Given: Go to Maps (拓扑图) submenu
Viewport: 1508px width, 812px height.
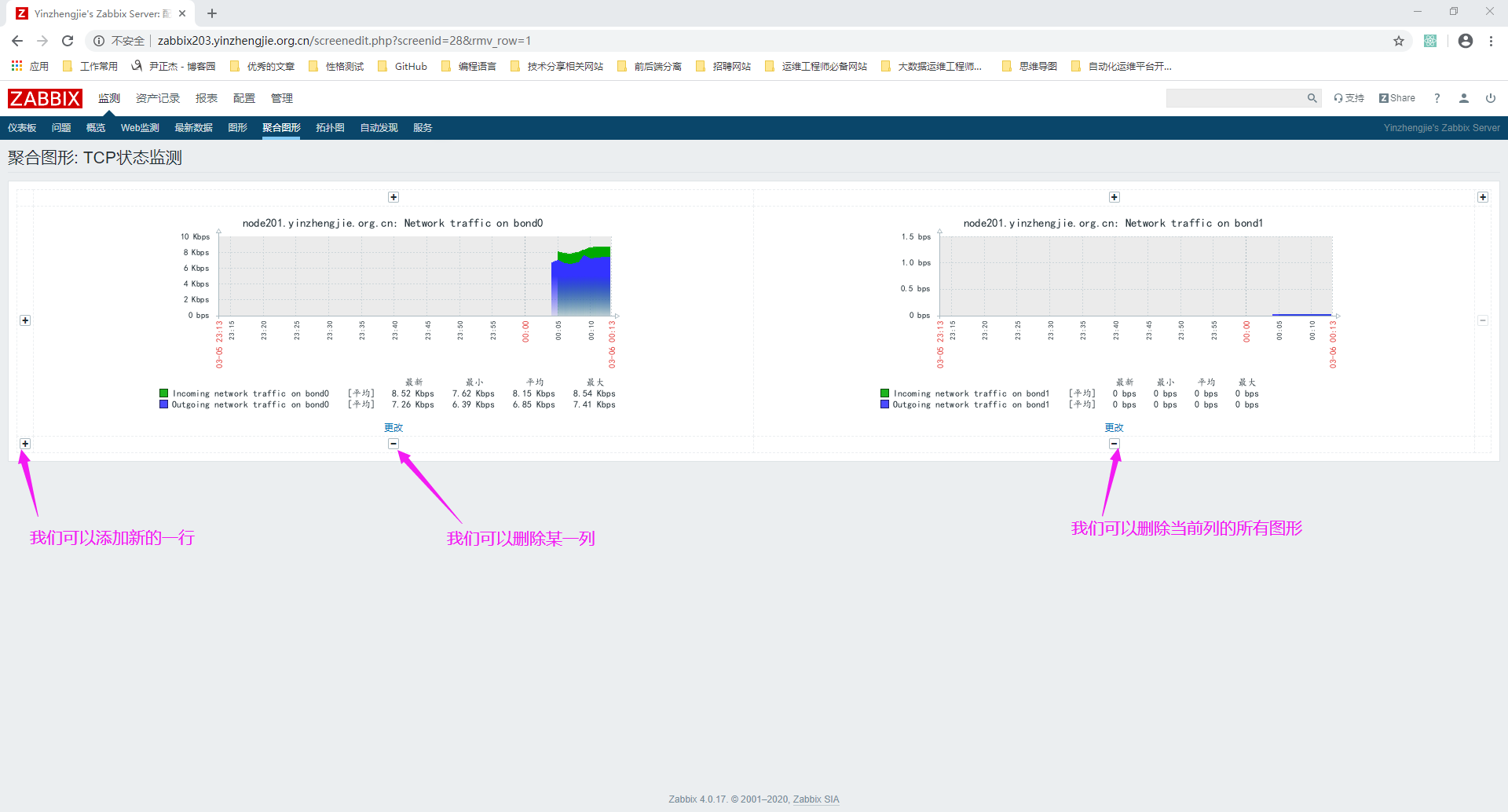Looking at the screenshot, I should click(330, 128).
